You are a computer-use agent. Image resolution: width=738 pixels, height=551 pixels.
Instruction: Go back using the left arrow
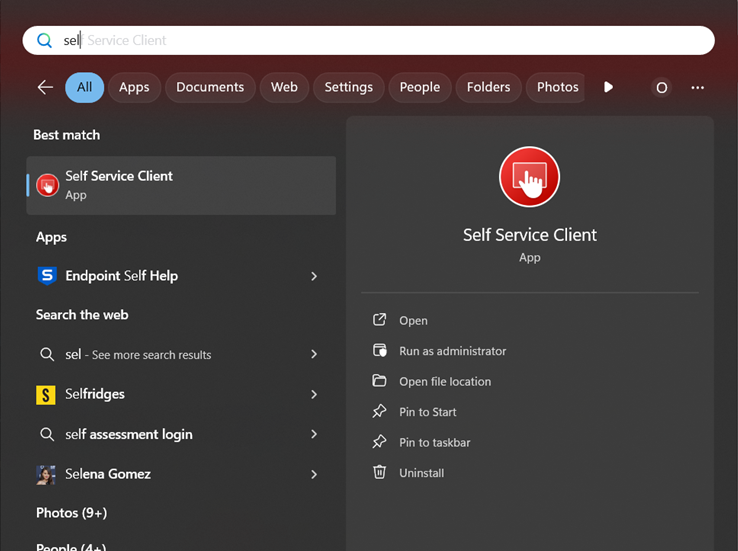pyautogui.click(x=45, y=87)
